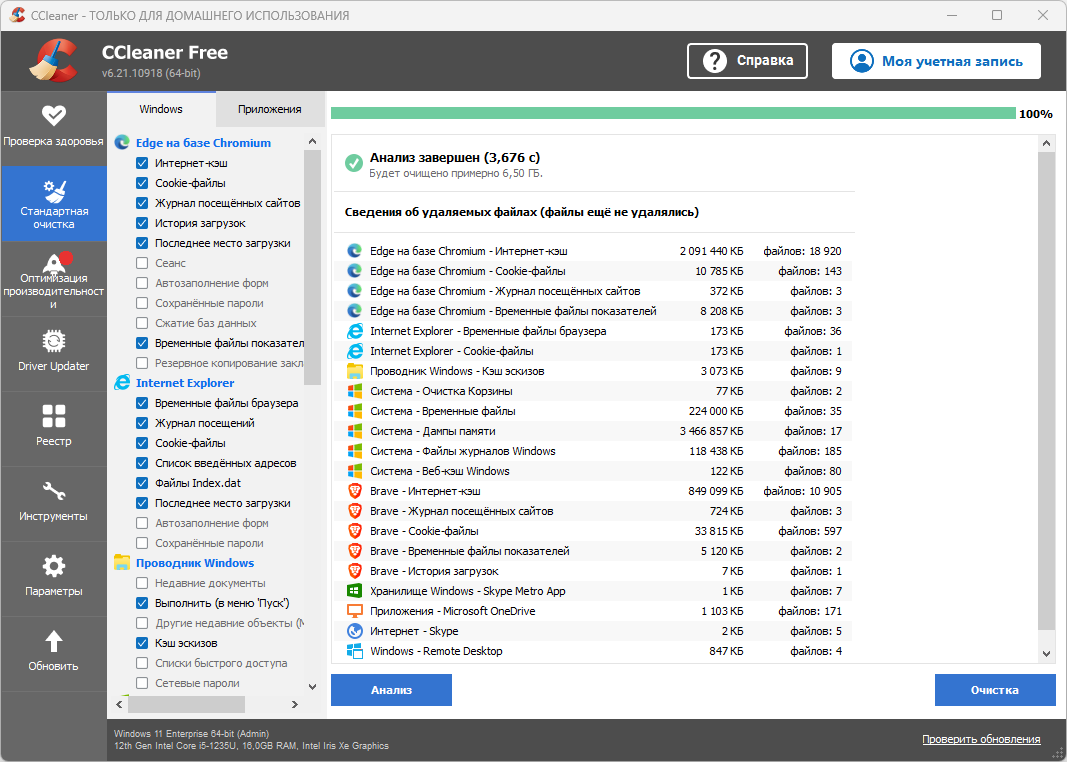Select the Оптимизация производительности sidebar icon
1067x762 pixels.
pos(53,278)
